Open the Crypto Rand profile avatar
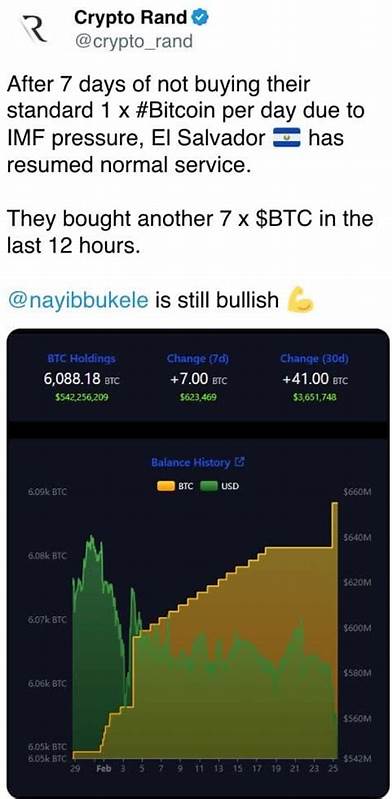The height and width of the screenshot is (799, 392). pyautogui.click(x=34, y=29)
